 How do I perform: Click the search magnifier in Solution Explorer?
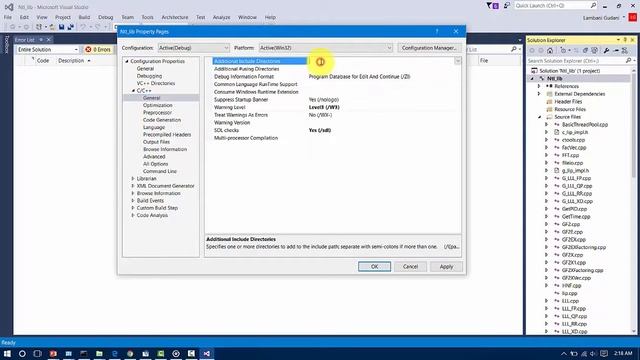click(629, 60)
